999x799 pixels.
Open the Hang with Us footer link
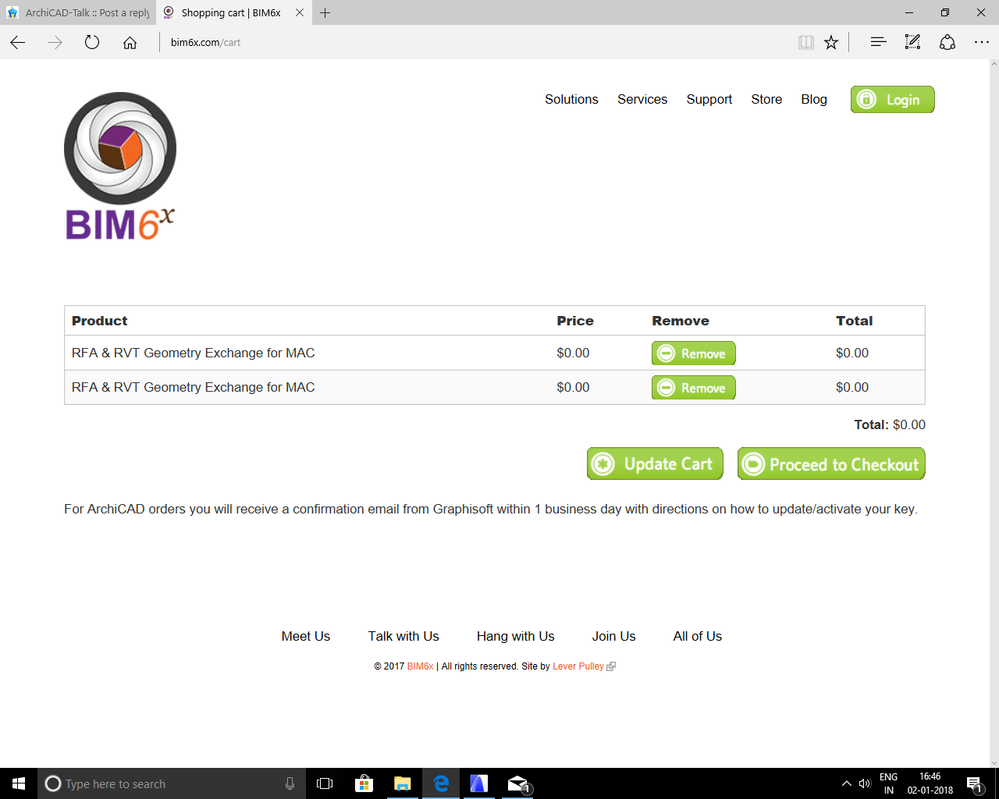click(515, 636)
